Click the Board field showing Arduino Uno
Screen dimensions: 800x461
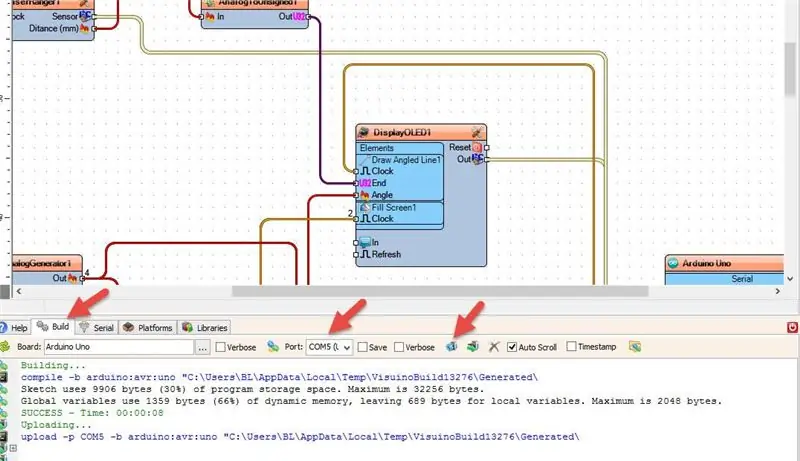(118, 347)
